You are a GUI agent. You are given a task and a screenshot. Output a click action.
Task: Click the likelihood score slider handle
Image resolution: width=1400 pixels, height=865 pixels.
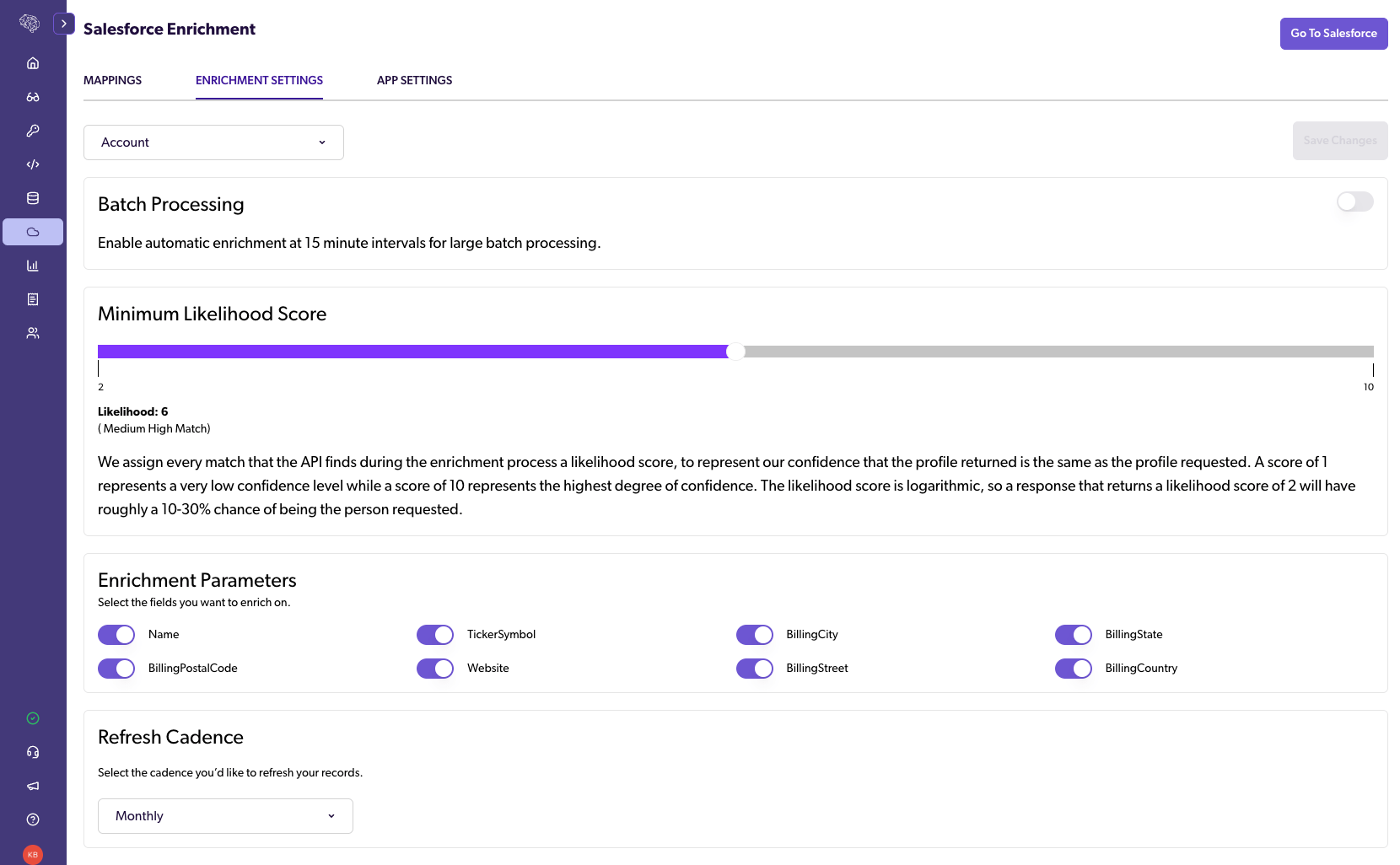pos(735,352)
